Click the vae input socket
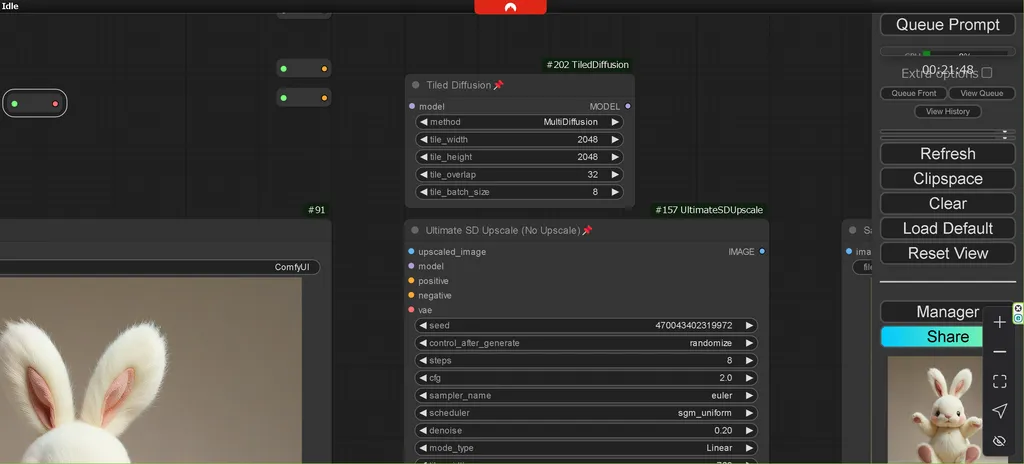 pyautogui.click(x=411, y=310)
